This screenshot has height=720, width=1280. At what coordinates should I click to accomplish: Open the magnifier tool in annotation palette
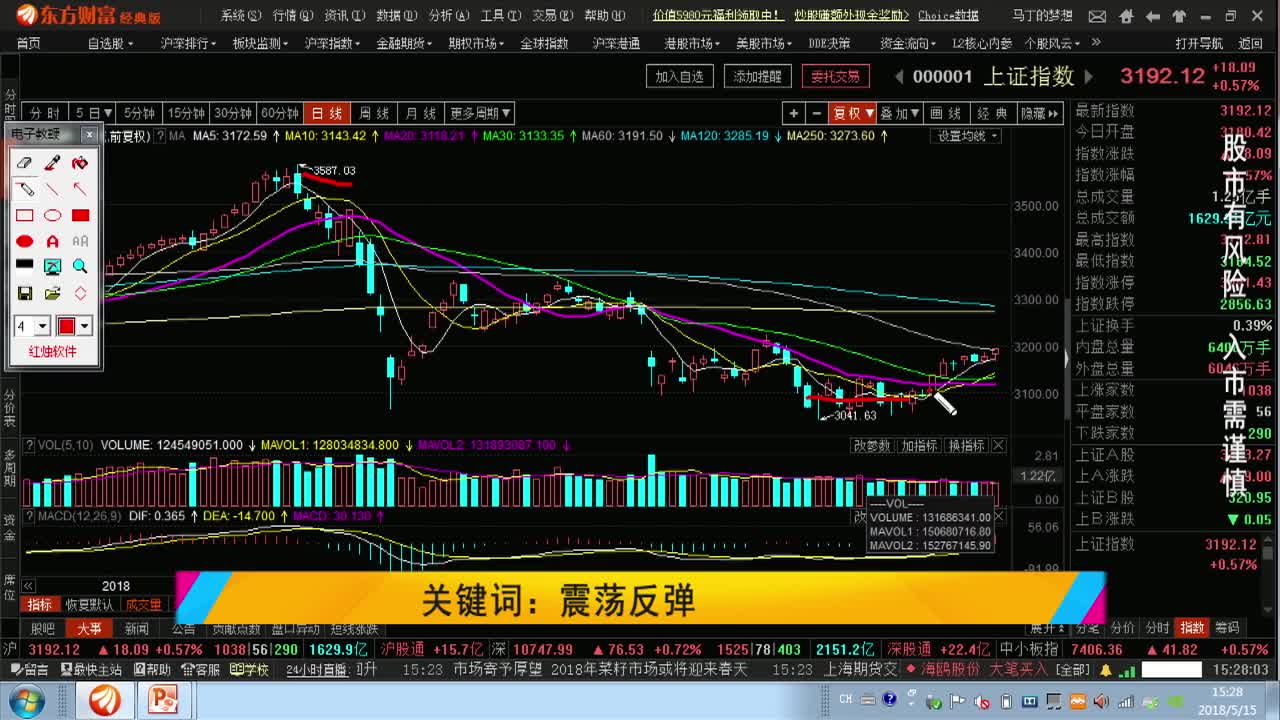78,265
